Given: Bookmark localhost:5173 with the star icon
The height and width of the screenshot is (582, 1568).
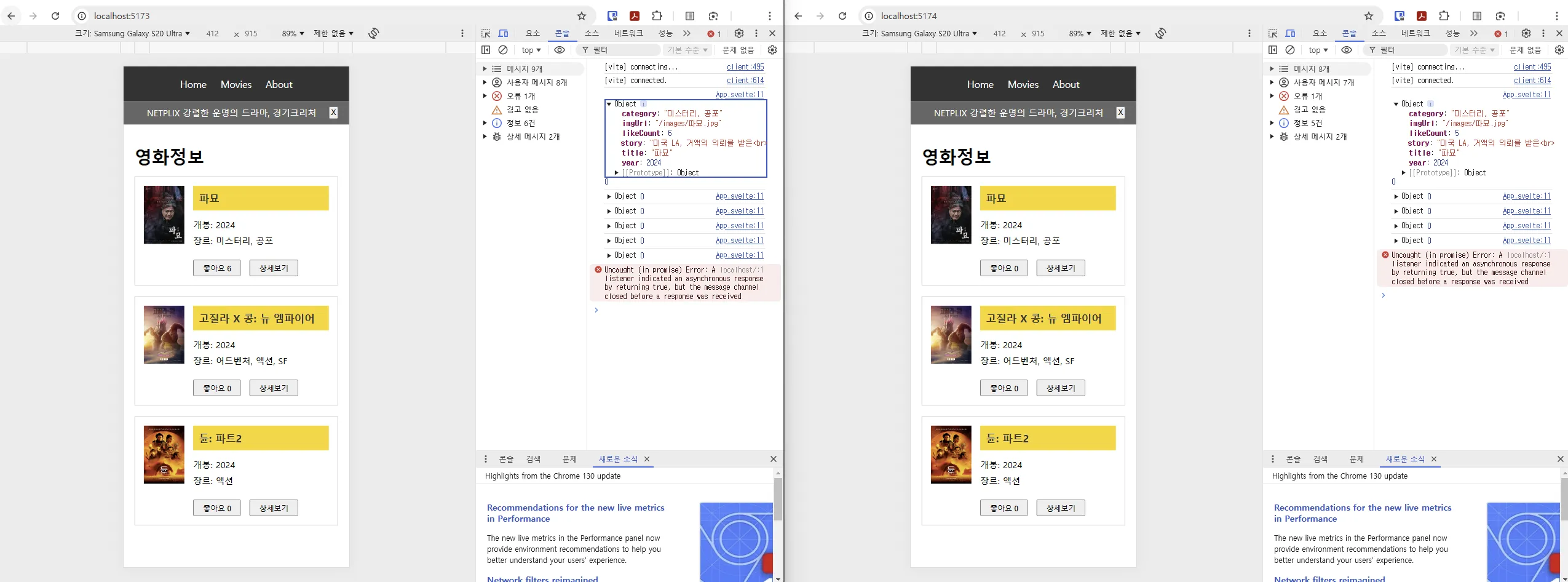Looking at the screenshot, I should (x=582, y=16).
